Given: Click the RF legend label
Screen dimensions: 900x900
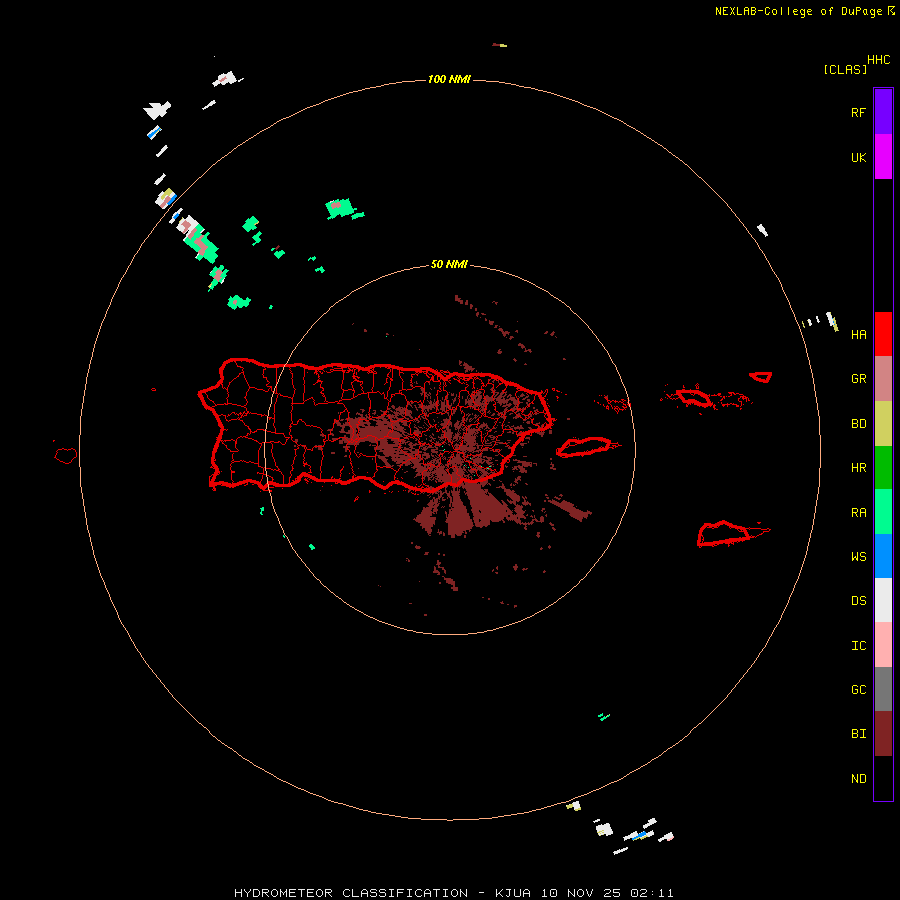Looking at the screenshot, I should tap(858, 112).
